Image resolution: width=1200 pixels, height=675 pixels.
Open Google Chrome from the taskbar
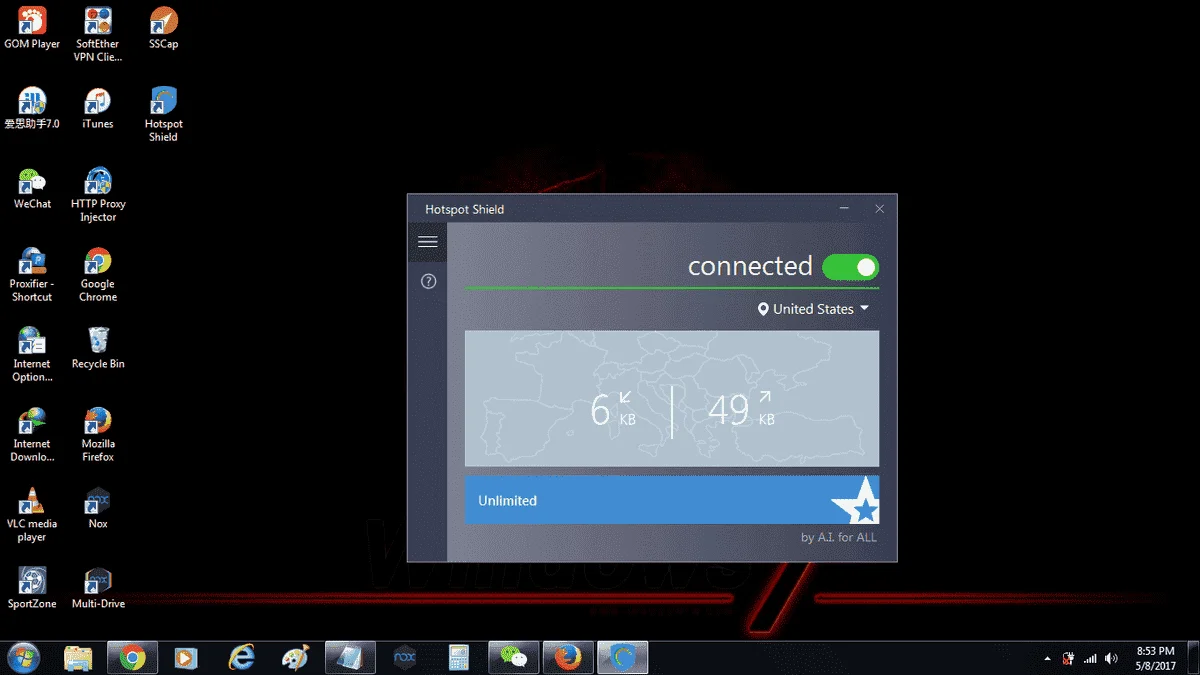click(x=132, y=657)
